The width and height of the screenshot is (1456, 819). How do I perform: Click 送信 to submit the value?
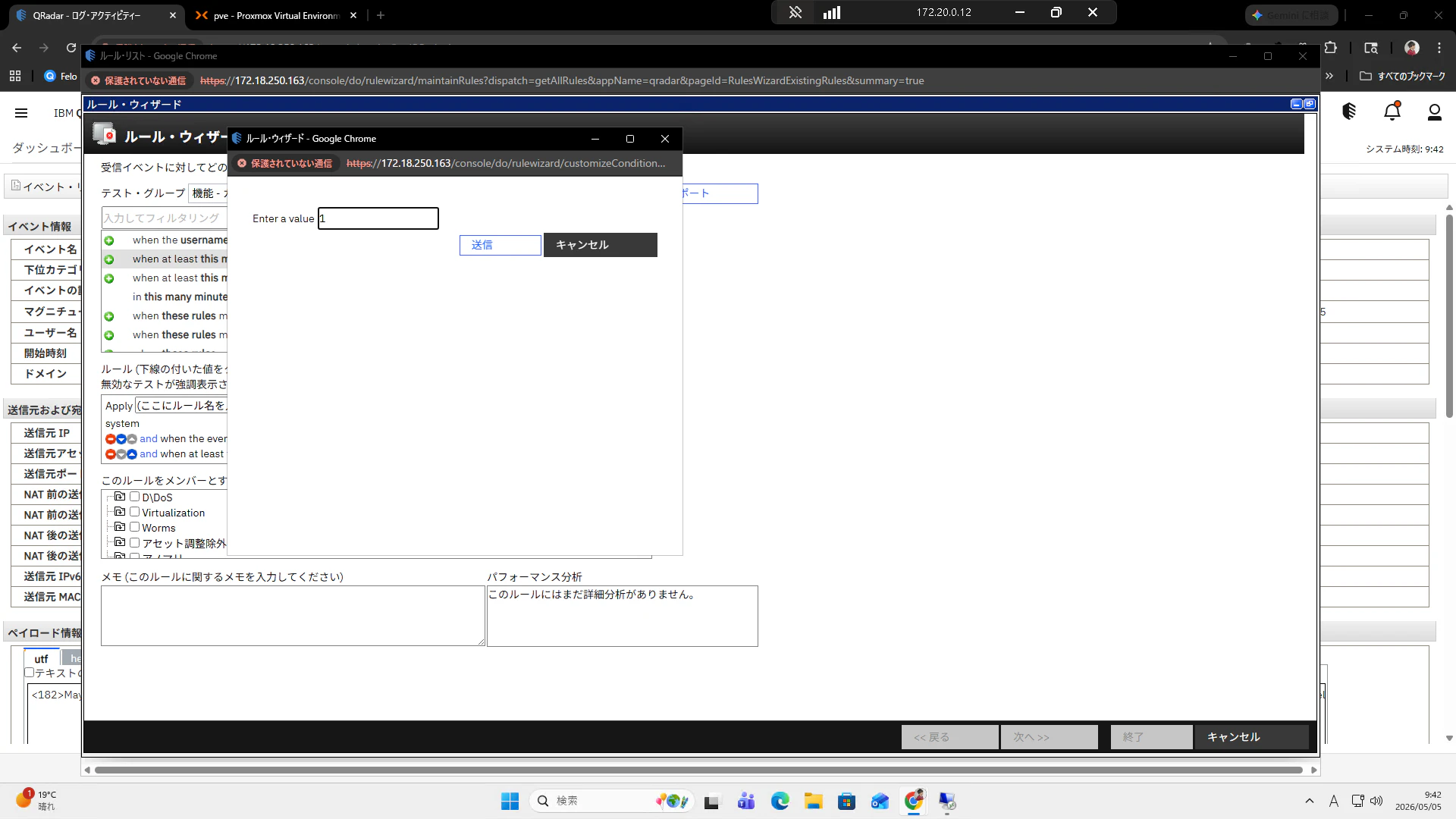(500, 245)
